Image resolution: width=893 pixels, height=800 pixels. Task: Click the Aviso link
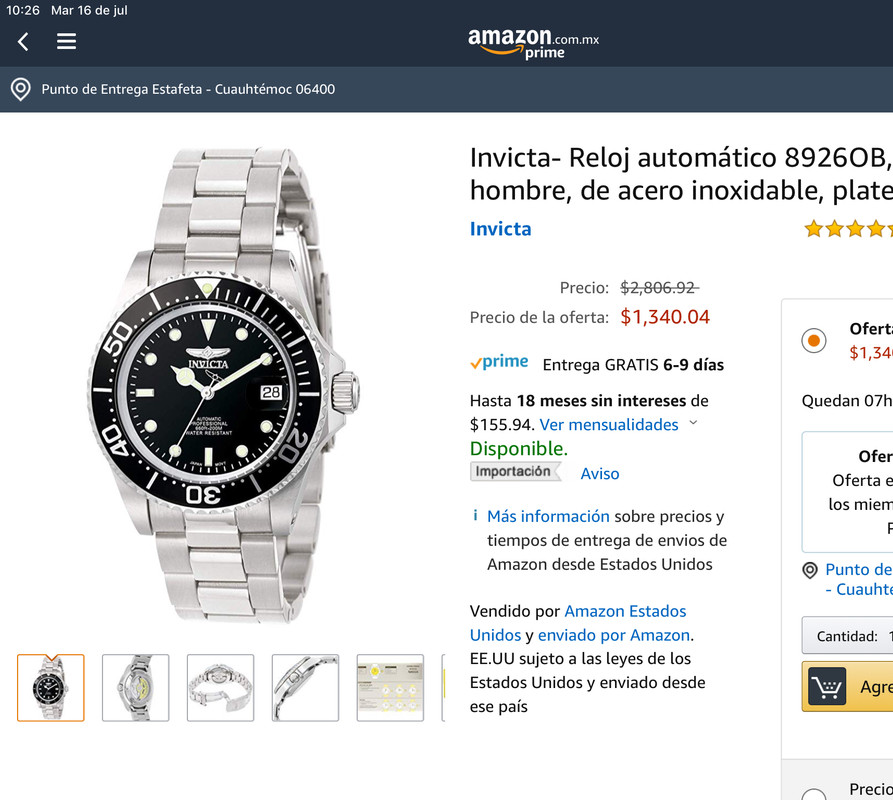pyautogui.click(x=600, y=474)
